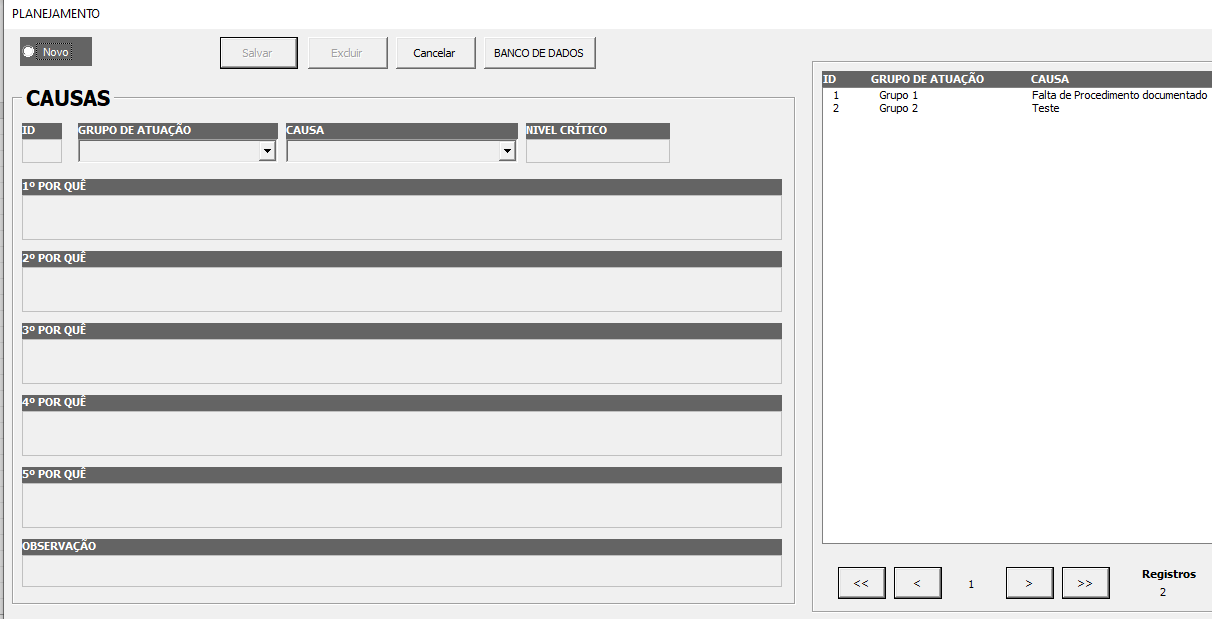1212x619 pixels.
Task: Click the list's GRUPO DE ATUAÇÃO column header
Action: point(927,79)
